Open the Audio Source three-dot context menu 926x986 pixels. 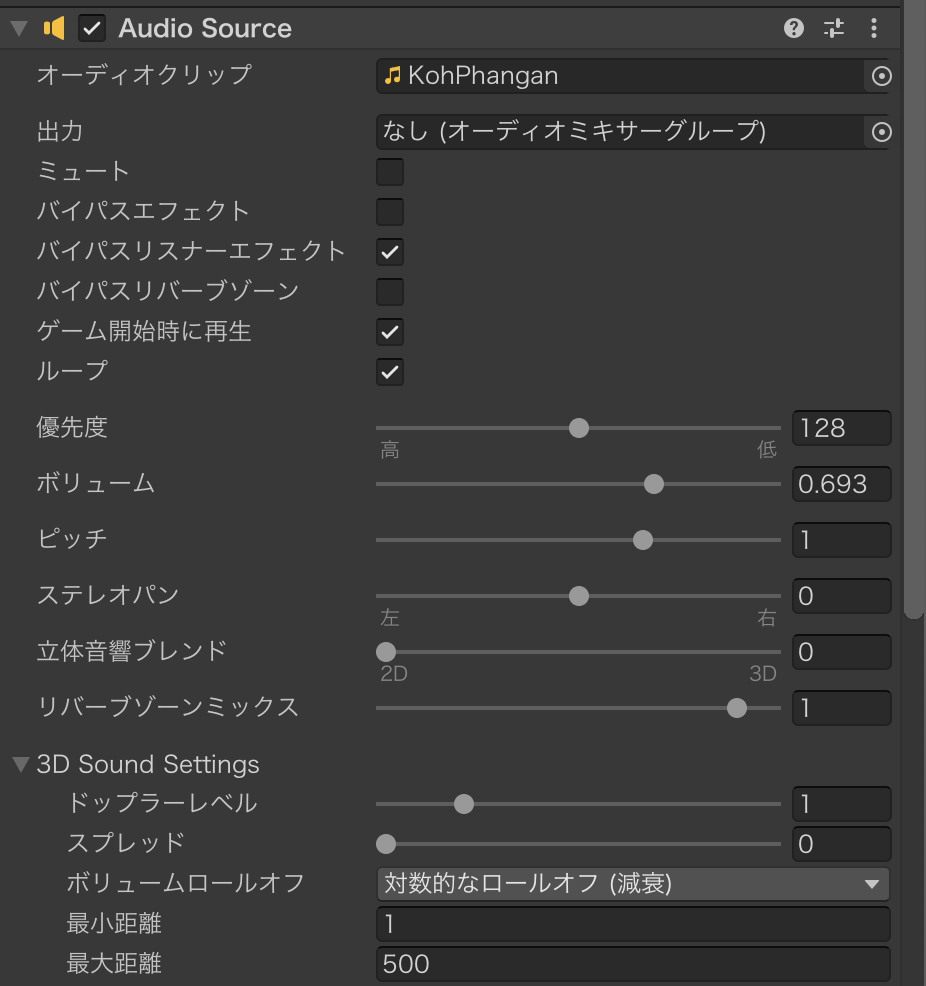coord(874,28)
